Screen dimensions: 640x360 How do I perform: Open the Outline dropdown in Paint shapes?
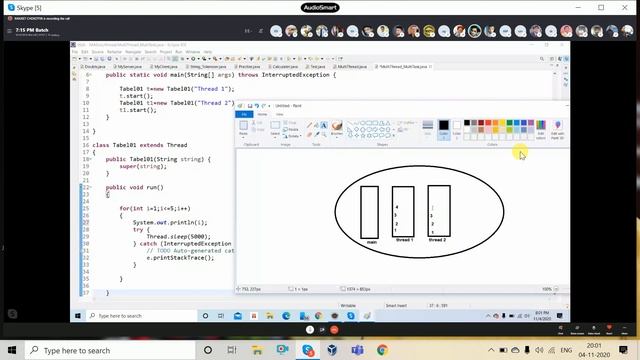click(x=406, y=122)
